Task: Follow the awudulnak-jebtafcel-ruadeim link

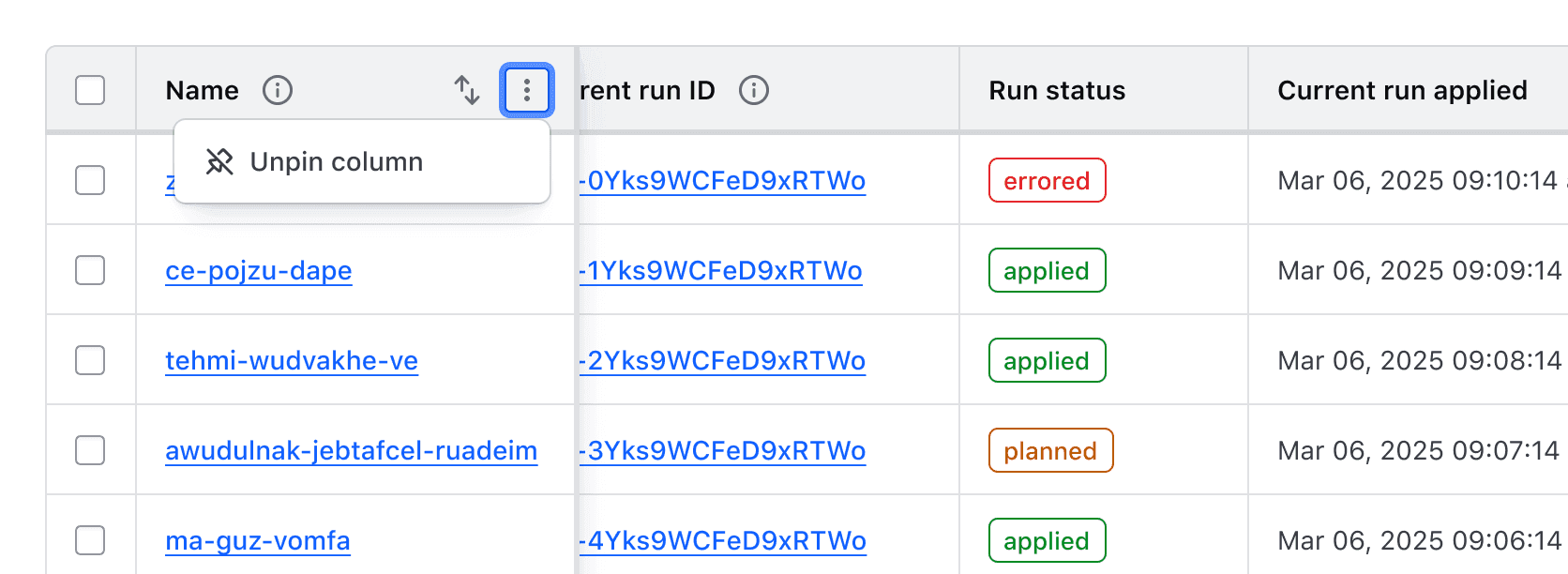Action: point(352,450)
